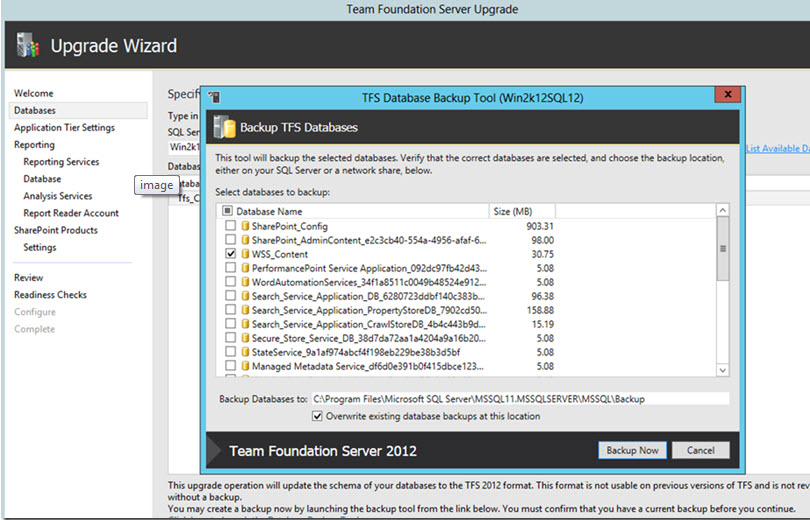810x520 pixels.
Task: Toggle Overwrite existing database backups checkbox
Action: 317,416
